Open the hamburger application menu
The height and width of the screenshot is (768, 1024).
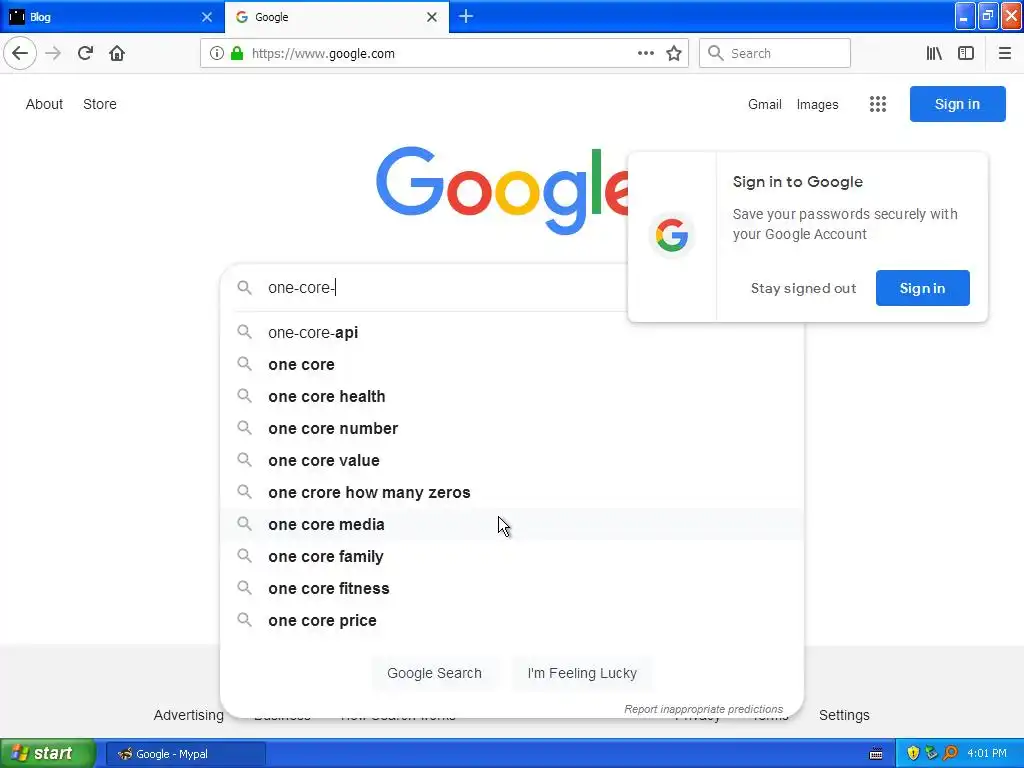pyautogui.click(x=1005, y=53)
